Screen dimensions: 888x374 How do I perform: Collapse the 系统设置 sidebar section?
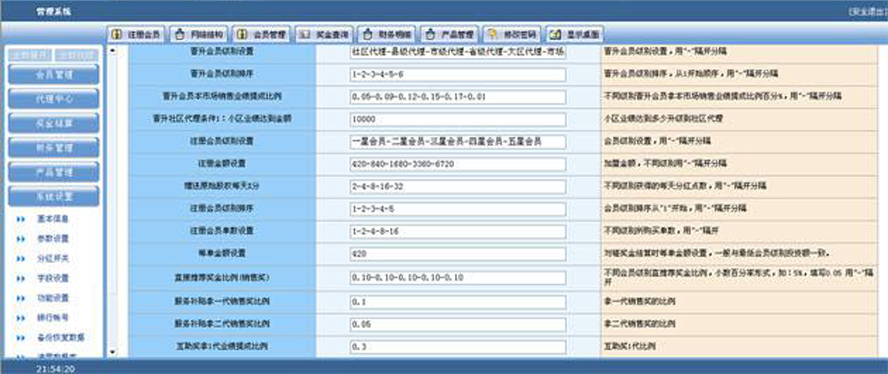(x=54, y=196)
